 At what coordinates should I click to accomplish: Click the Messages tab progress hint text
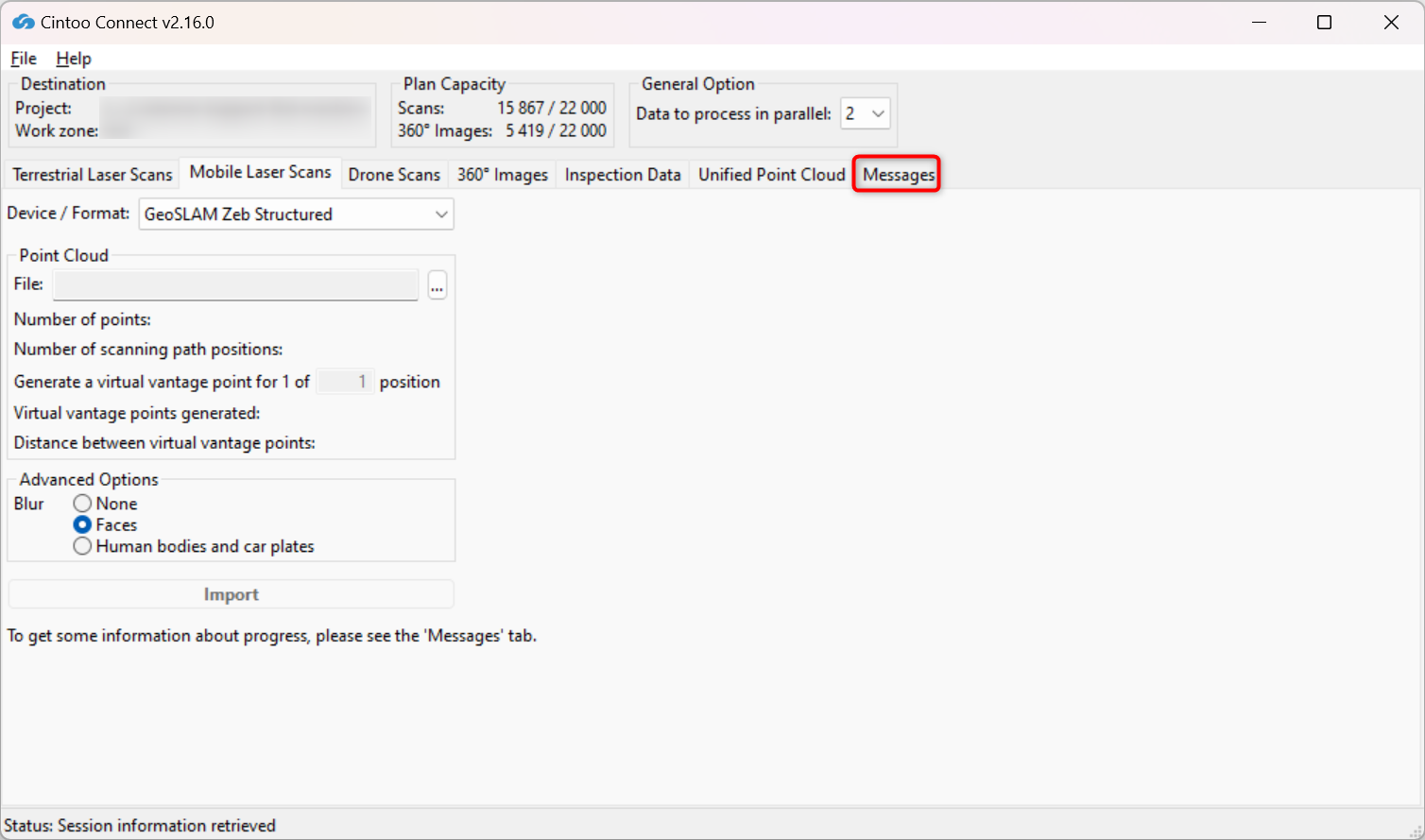272,636
